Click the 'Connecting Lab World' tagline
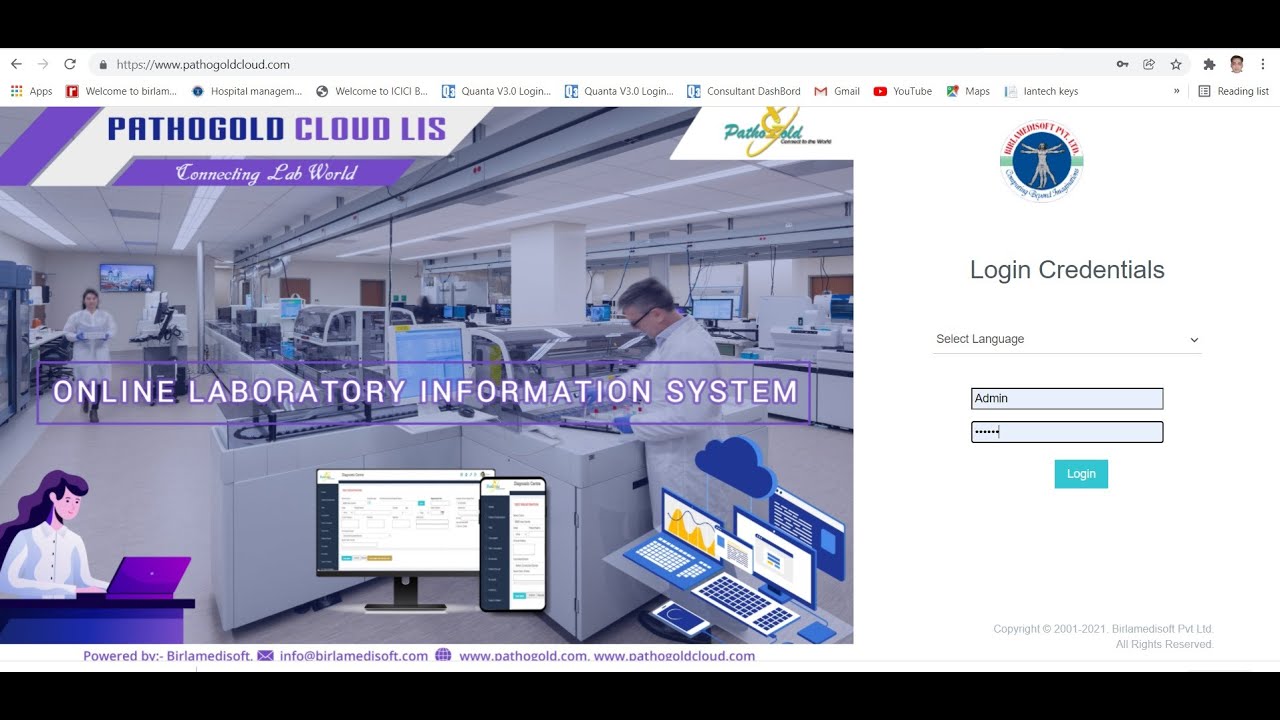Screen dimensions: 1280x720 (x=266, y=172)
